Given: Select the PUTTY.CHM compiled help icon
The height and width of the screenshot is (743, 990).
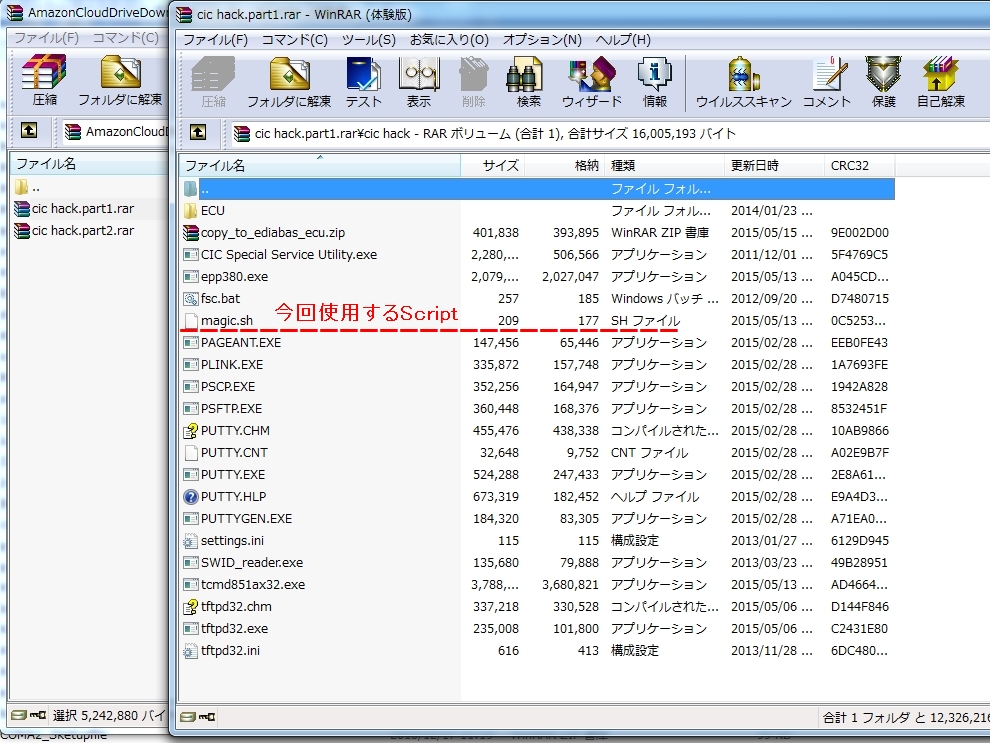Looking at the screenshot, I should [x=190, y=431].
